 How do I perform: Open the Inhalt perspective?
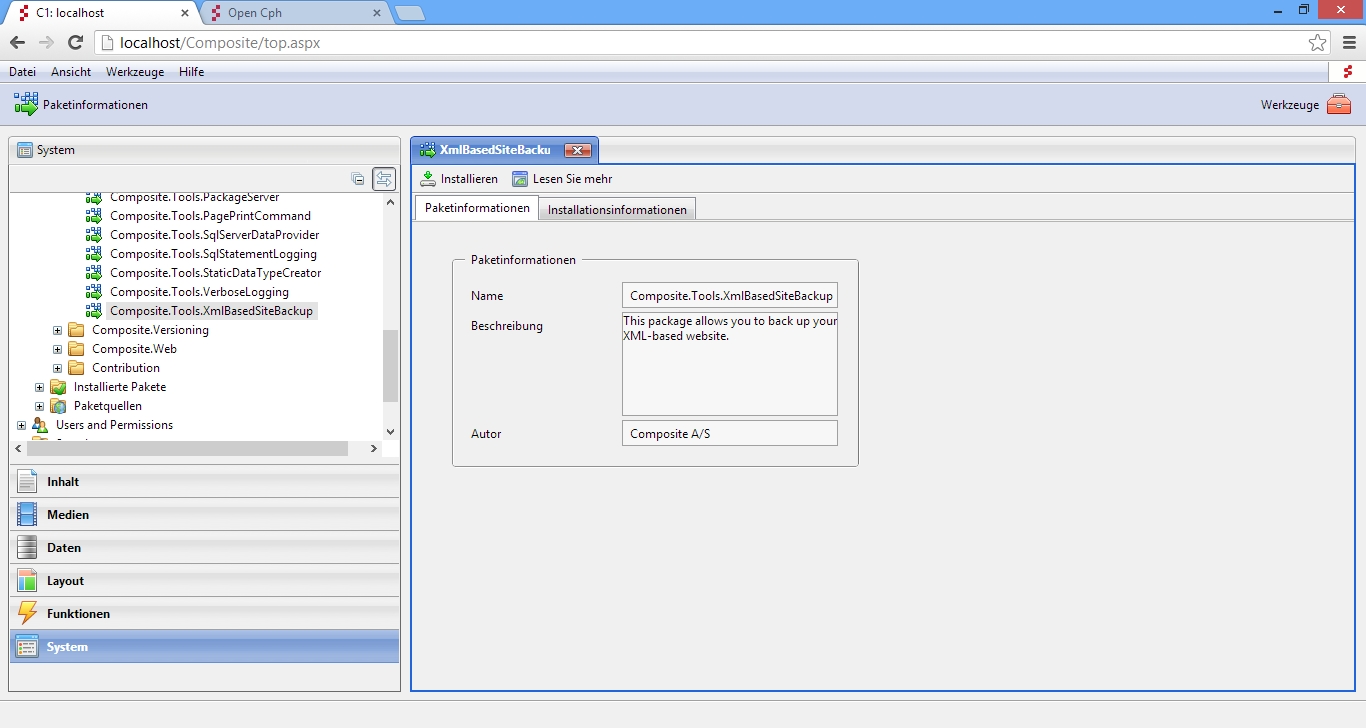(62, 482)
